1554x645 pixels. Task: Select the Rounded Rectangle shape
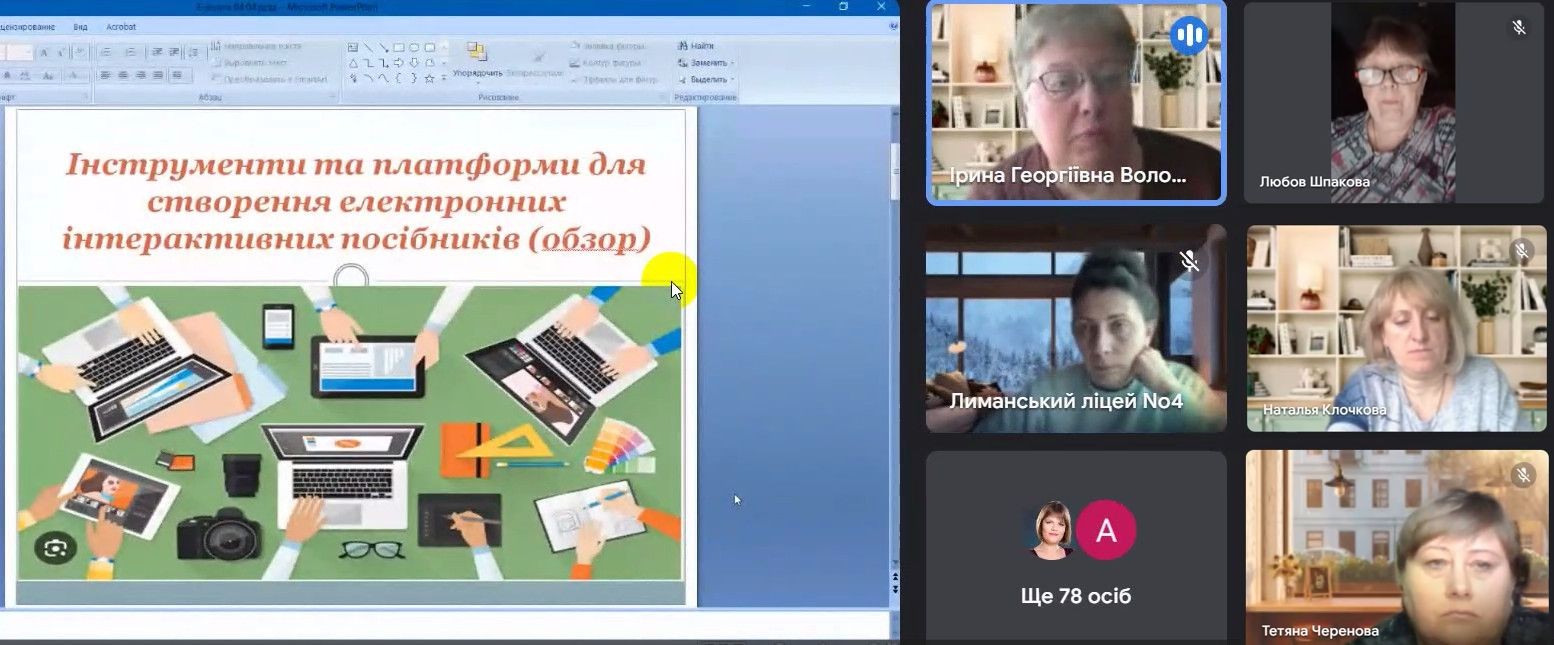coord(430,47)
